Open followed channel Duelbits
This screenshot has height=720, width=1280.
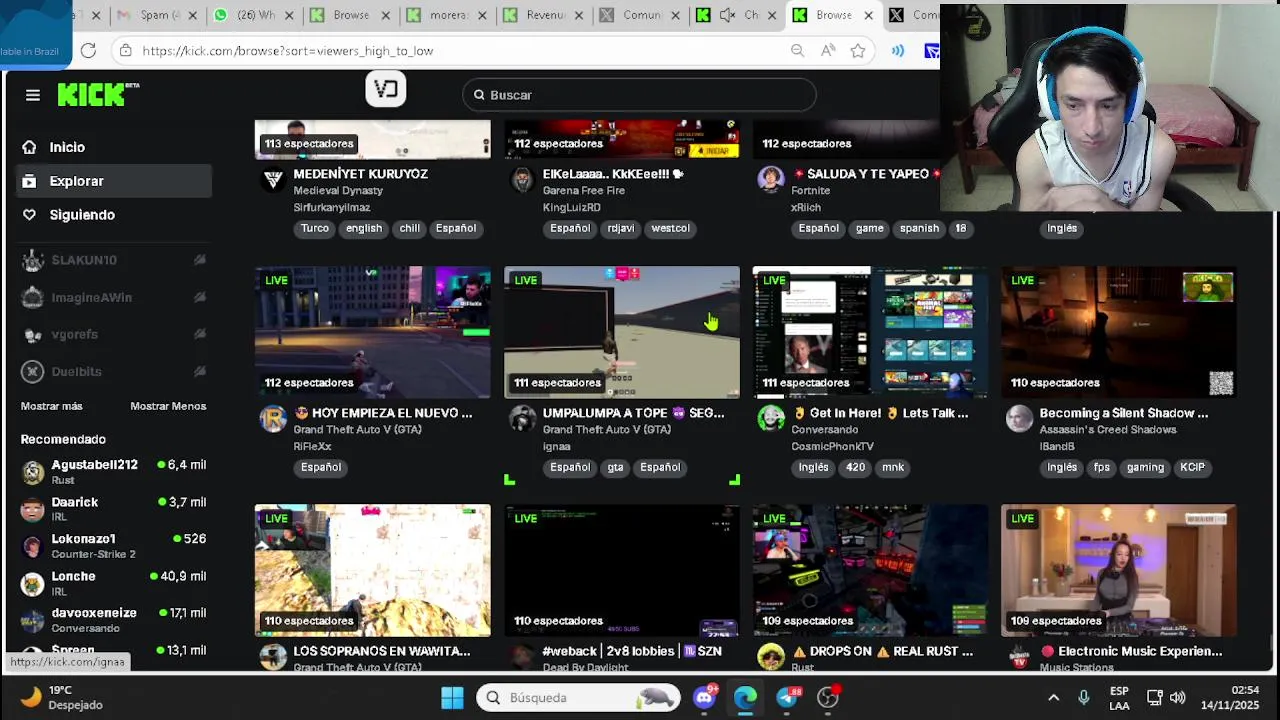(x=113, y=371)
